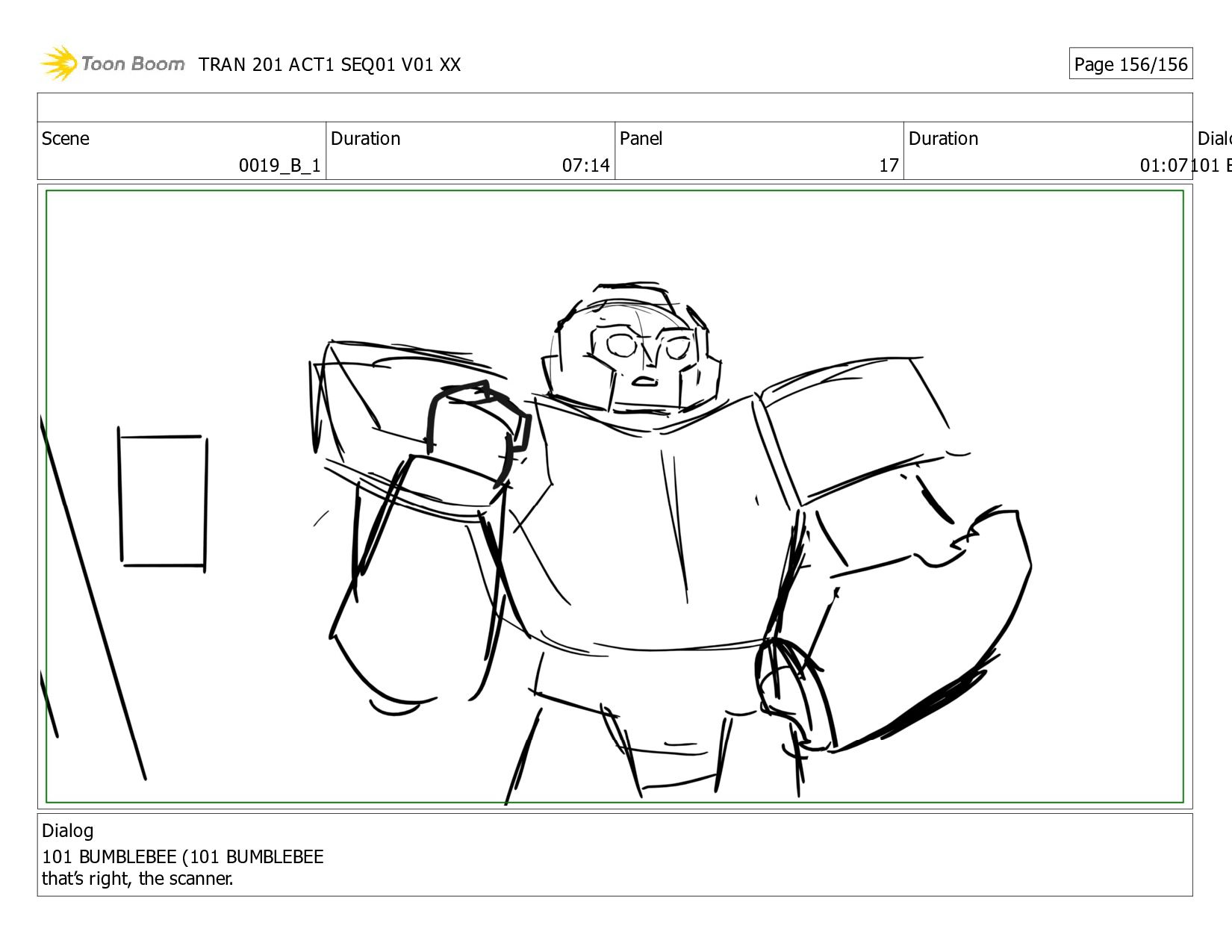
Task: Select panel number 17
Action: click(x=889, y=166)
